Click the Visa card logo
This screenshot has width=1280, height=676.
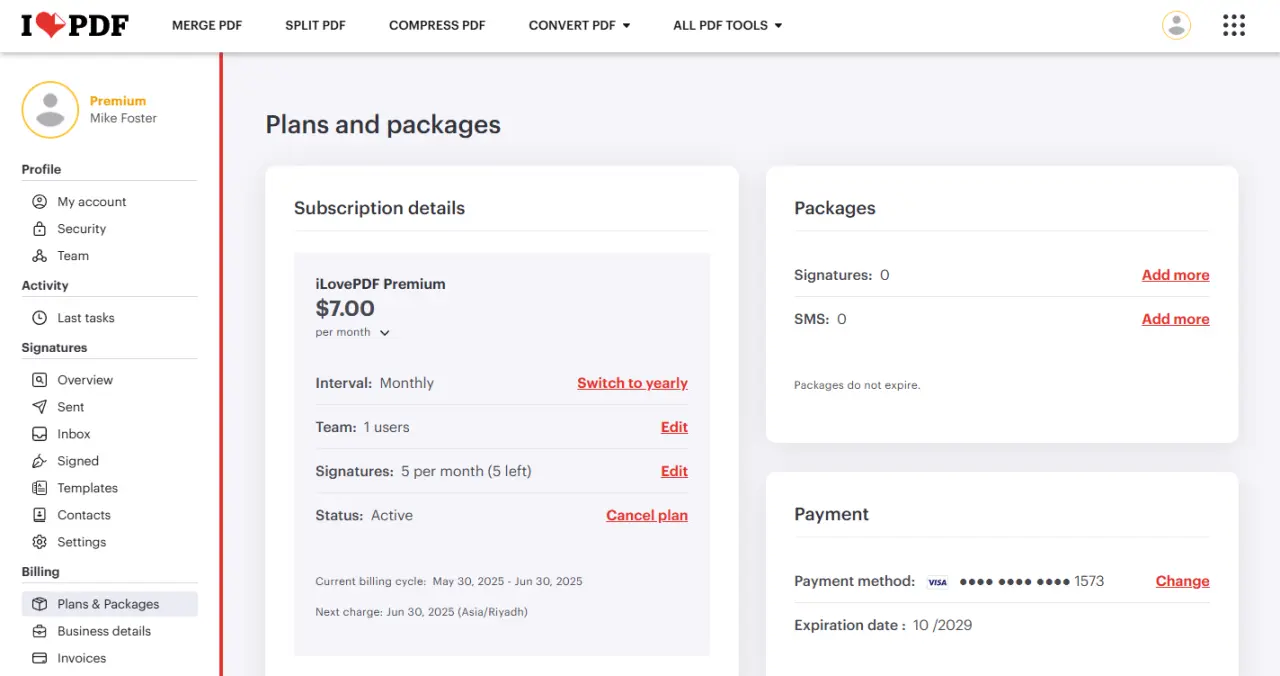click(x=937, y=582)
